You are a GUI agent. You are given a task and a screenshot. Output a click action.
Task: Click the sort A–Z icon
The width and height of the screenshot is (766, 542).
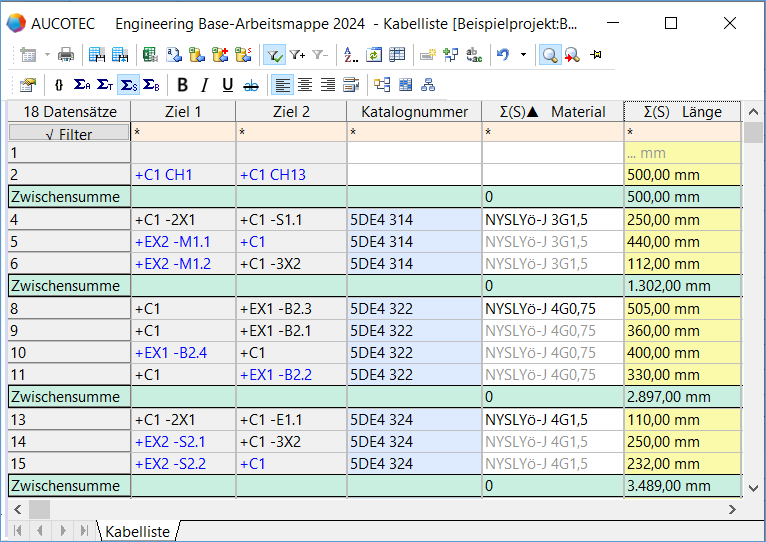[x=351, y=55]
